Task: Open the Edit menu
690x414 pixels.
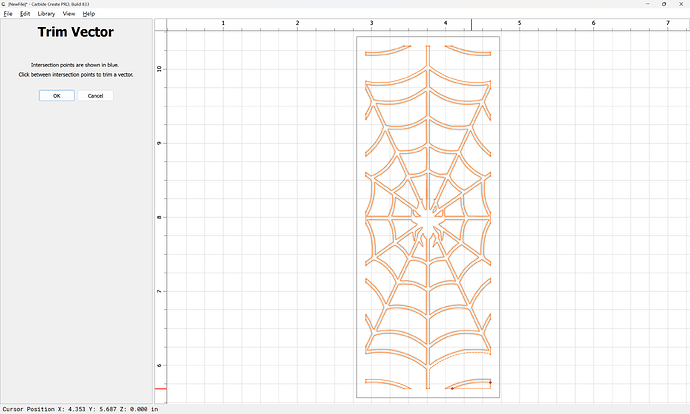Action: click(23, 14)
